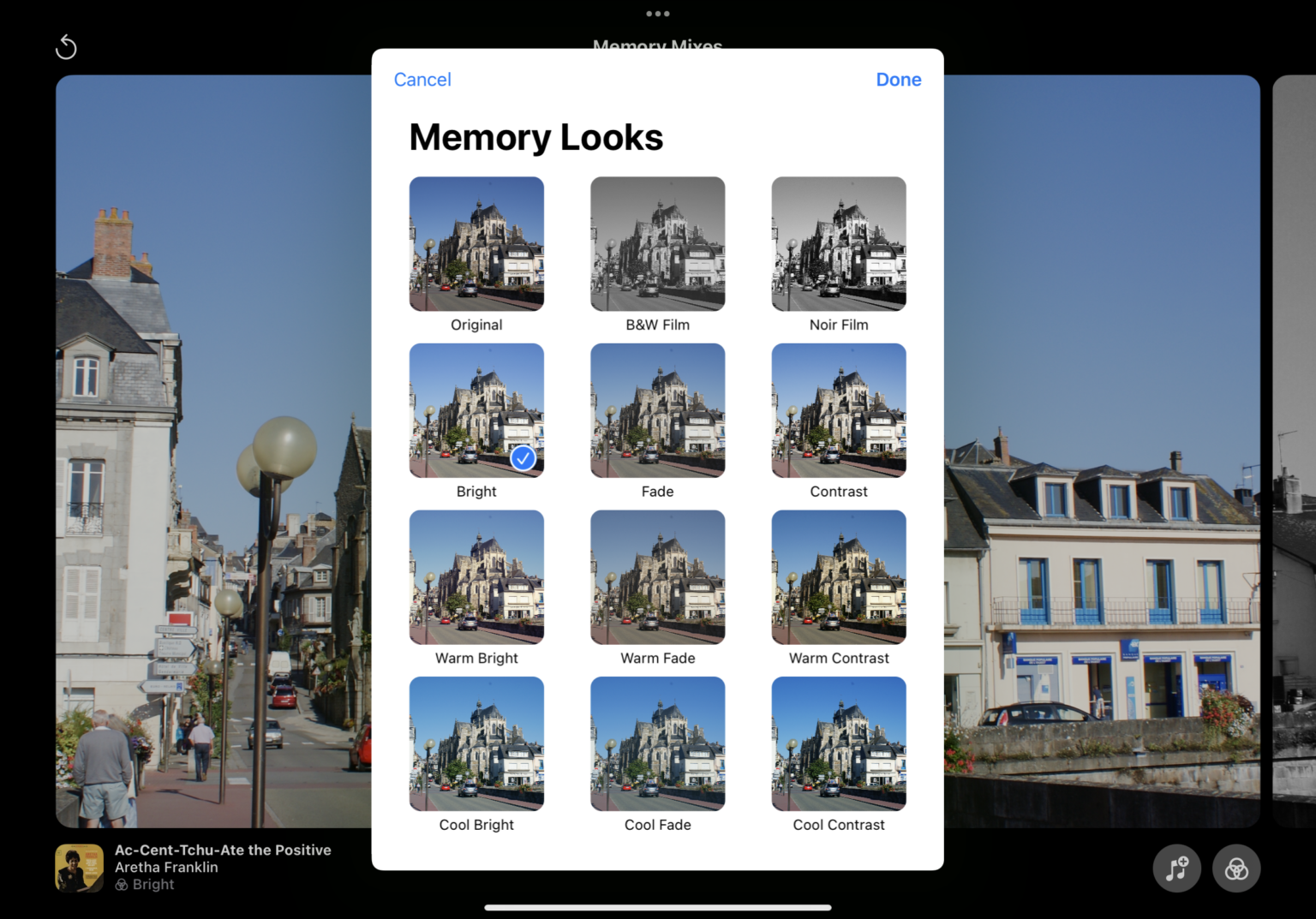
Task: Confirm the look with Done
Action: click(898, 80)
